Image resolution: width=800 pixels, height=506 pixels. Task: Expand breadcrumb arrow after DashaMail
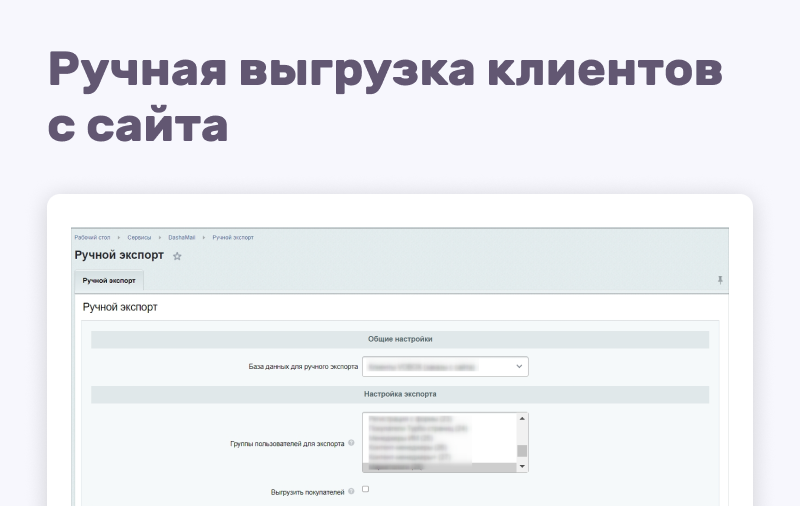[205, 238]
